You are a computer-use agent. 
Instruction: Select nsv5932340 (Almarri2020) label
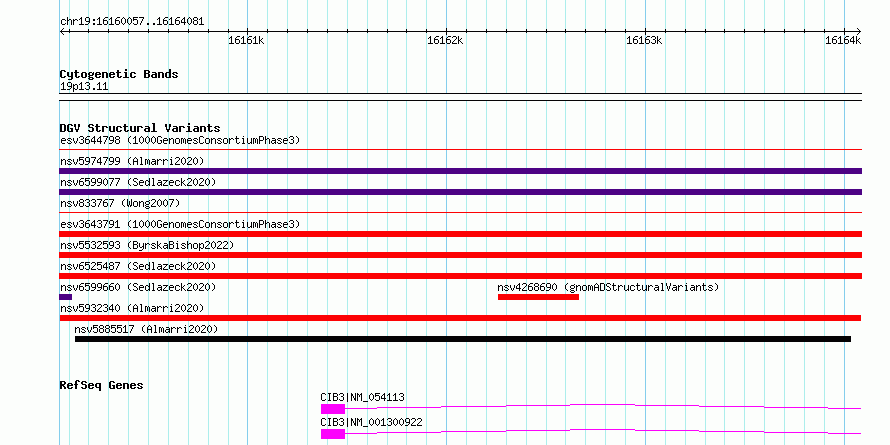[x=132, y=308]
